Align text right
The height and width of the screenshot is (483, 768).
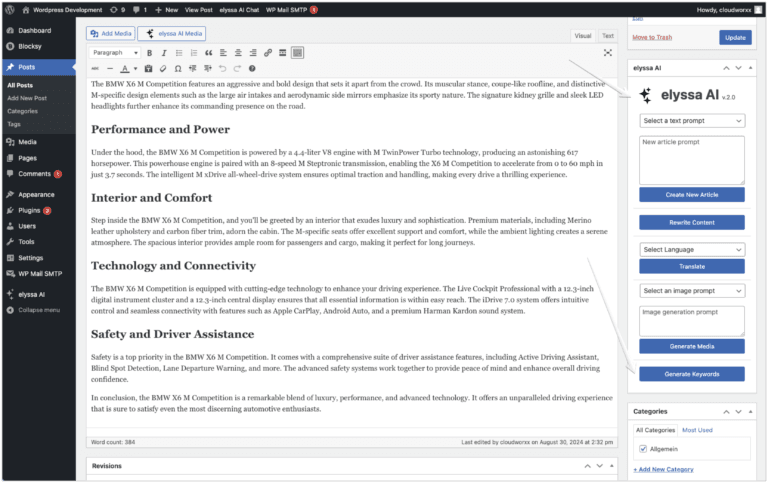[x=253, y=53]
